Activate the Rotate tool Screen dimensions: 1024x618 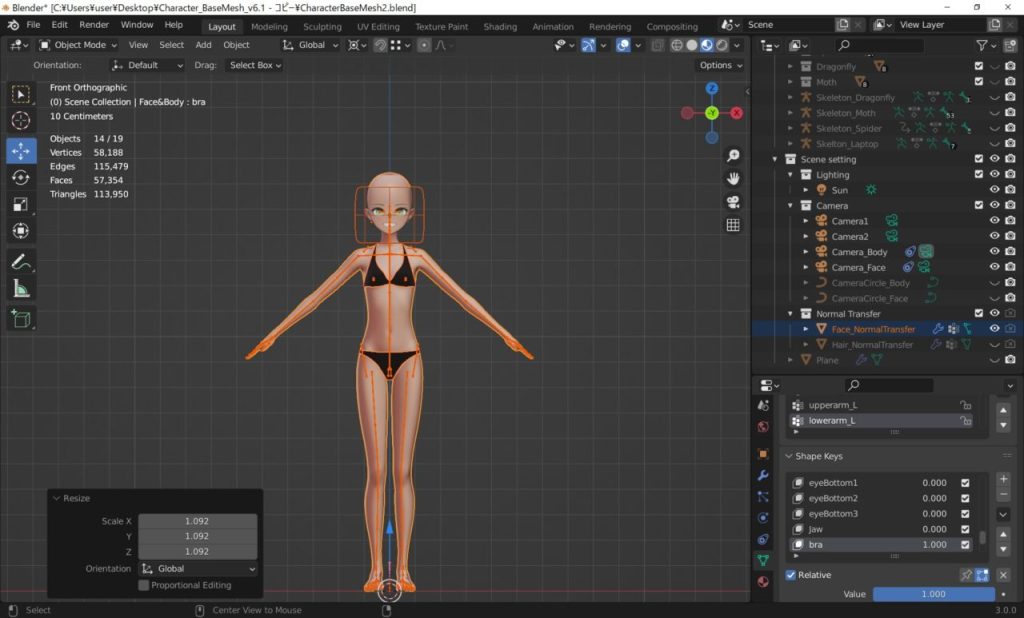(21, 177)
